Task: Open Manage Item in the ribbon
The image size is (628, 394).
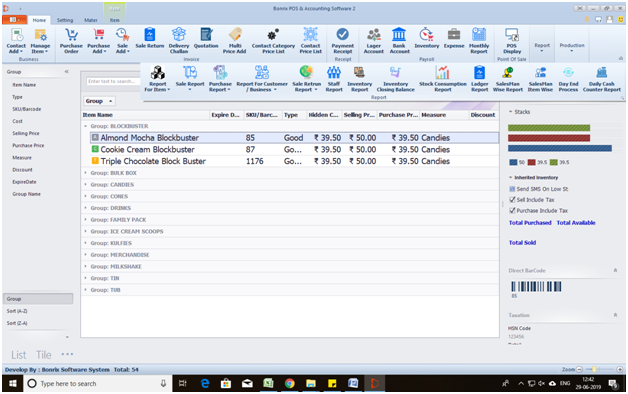Action: 40,40
